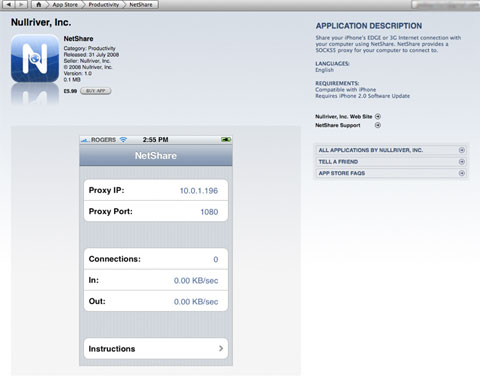Click arrow icon beside NetShare Support
The width and height of the screenshot is (480, 379).
[x=378, y=125]
